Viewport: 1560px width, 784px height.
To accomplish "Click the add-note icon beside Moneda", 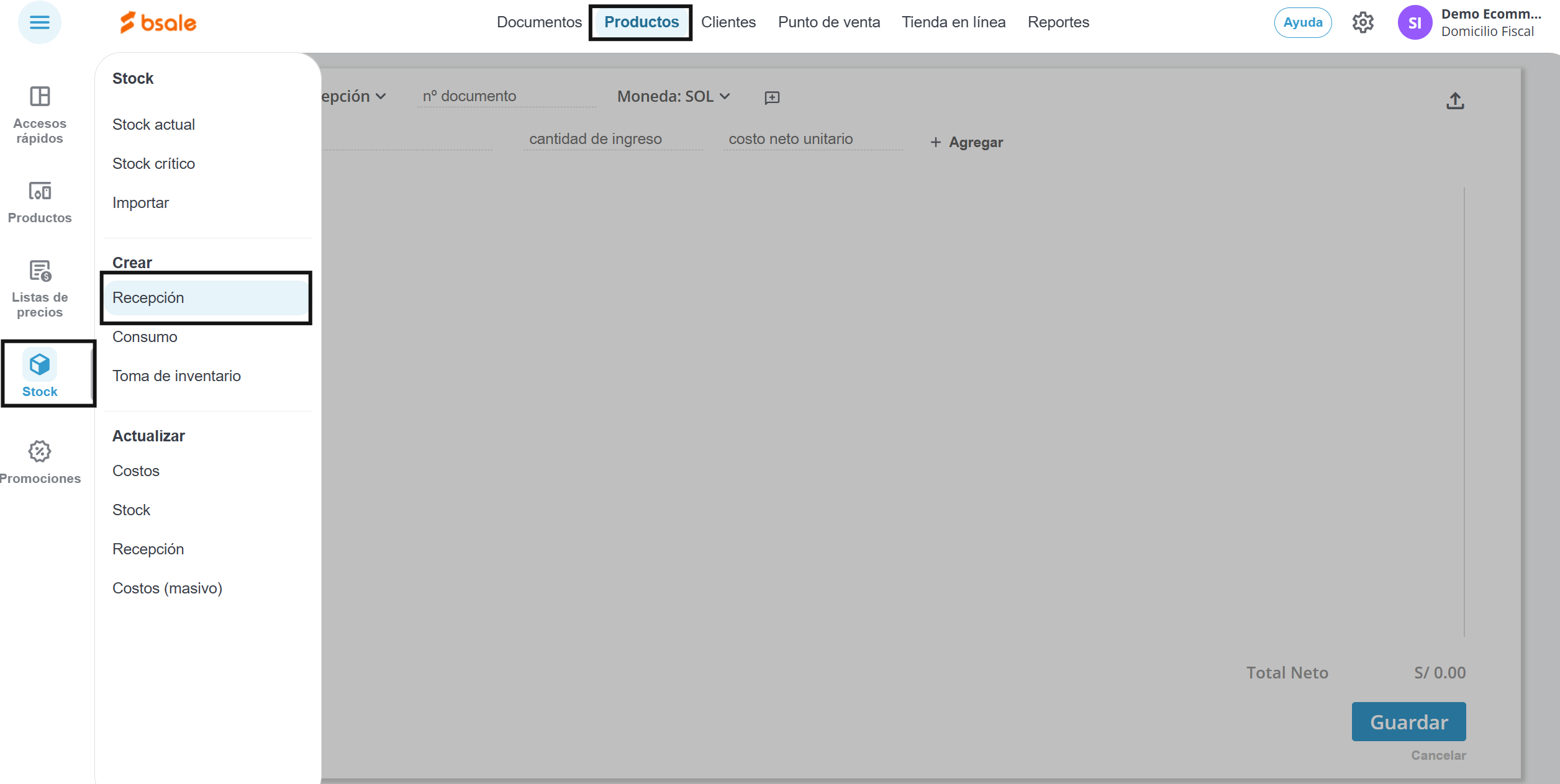I will coord(772,97).
